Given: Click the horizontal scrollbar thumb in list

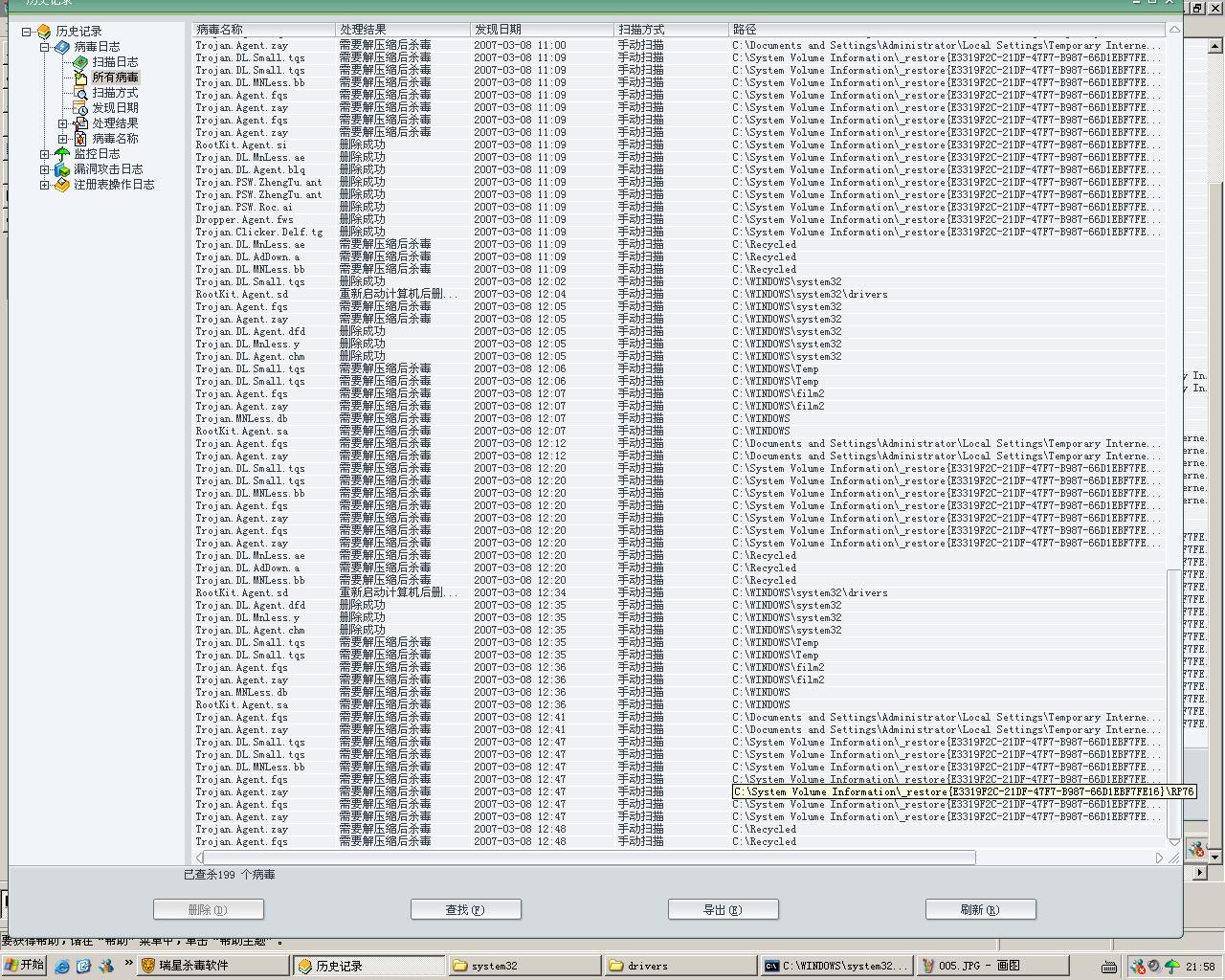Looking at the screenshot, I should [x=590, y=857].
